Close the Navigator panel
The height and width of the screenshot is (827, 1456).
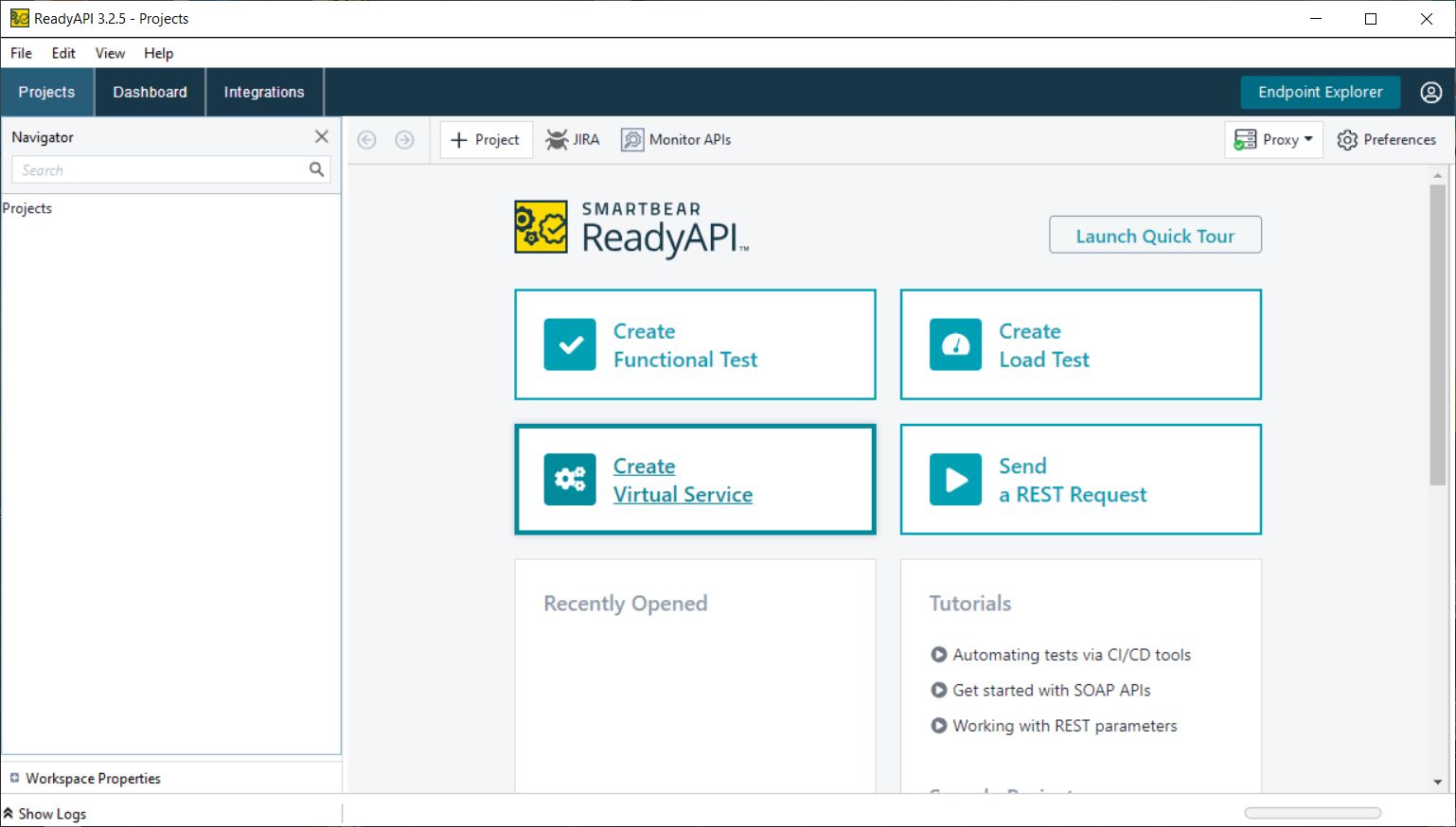(321, 136)
